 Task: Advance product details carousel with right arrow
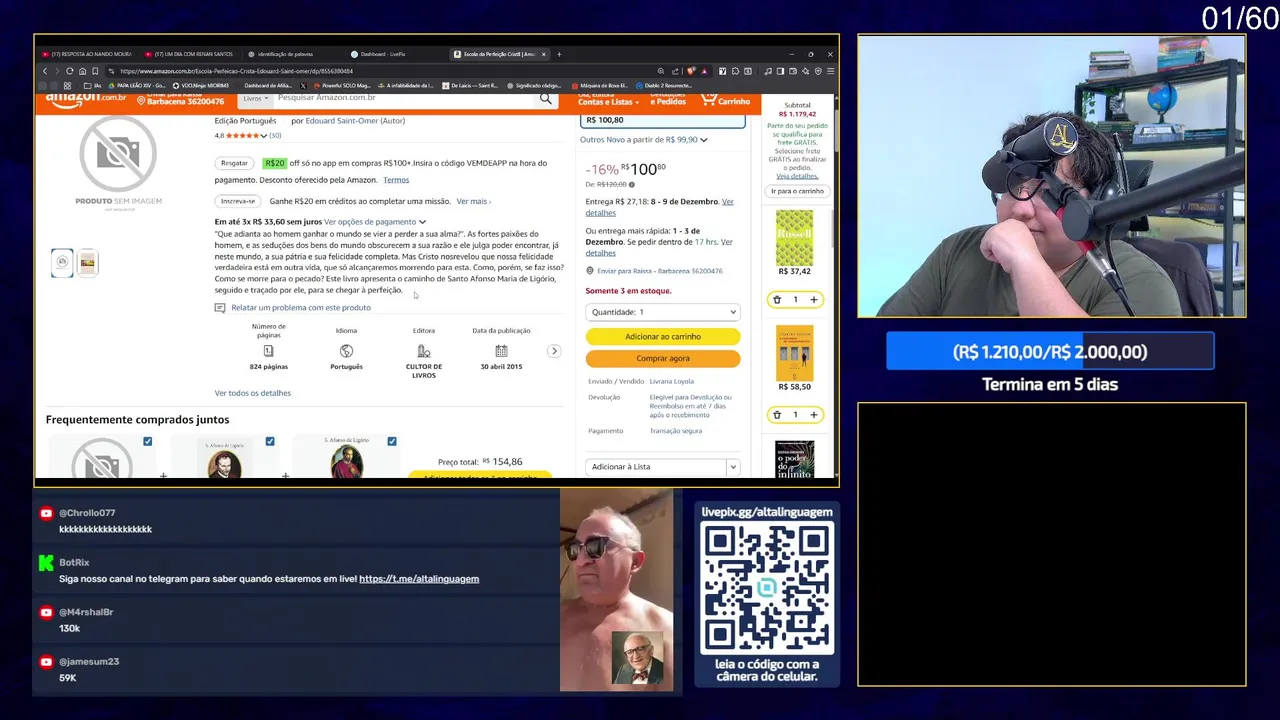point(554,351)
